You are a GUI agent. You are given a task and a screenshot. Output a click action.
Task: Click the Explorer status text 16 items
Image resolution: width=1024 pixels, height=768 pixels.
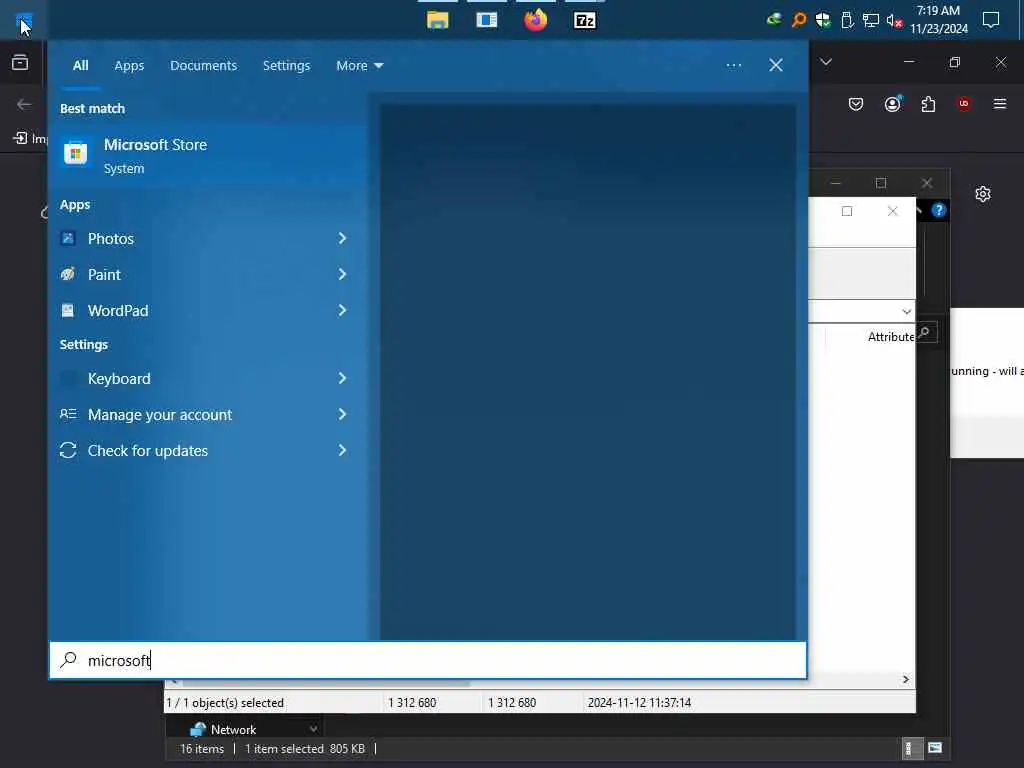point(202,748)
